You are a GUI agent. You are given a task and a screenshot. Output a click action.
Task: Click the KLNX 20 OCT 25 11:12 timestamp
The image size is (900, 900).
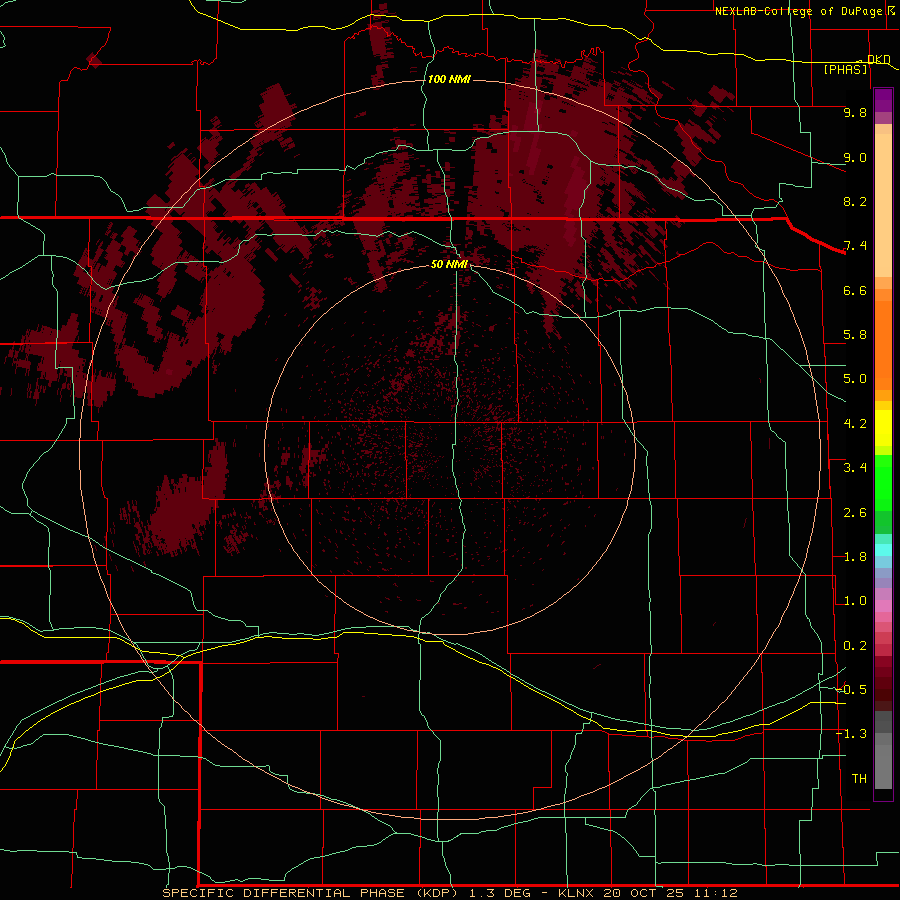[x=648, y=893]
